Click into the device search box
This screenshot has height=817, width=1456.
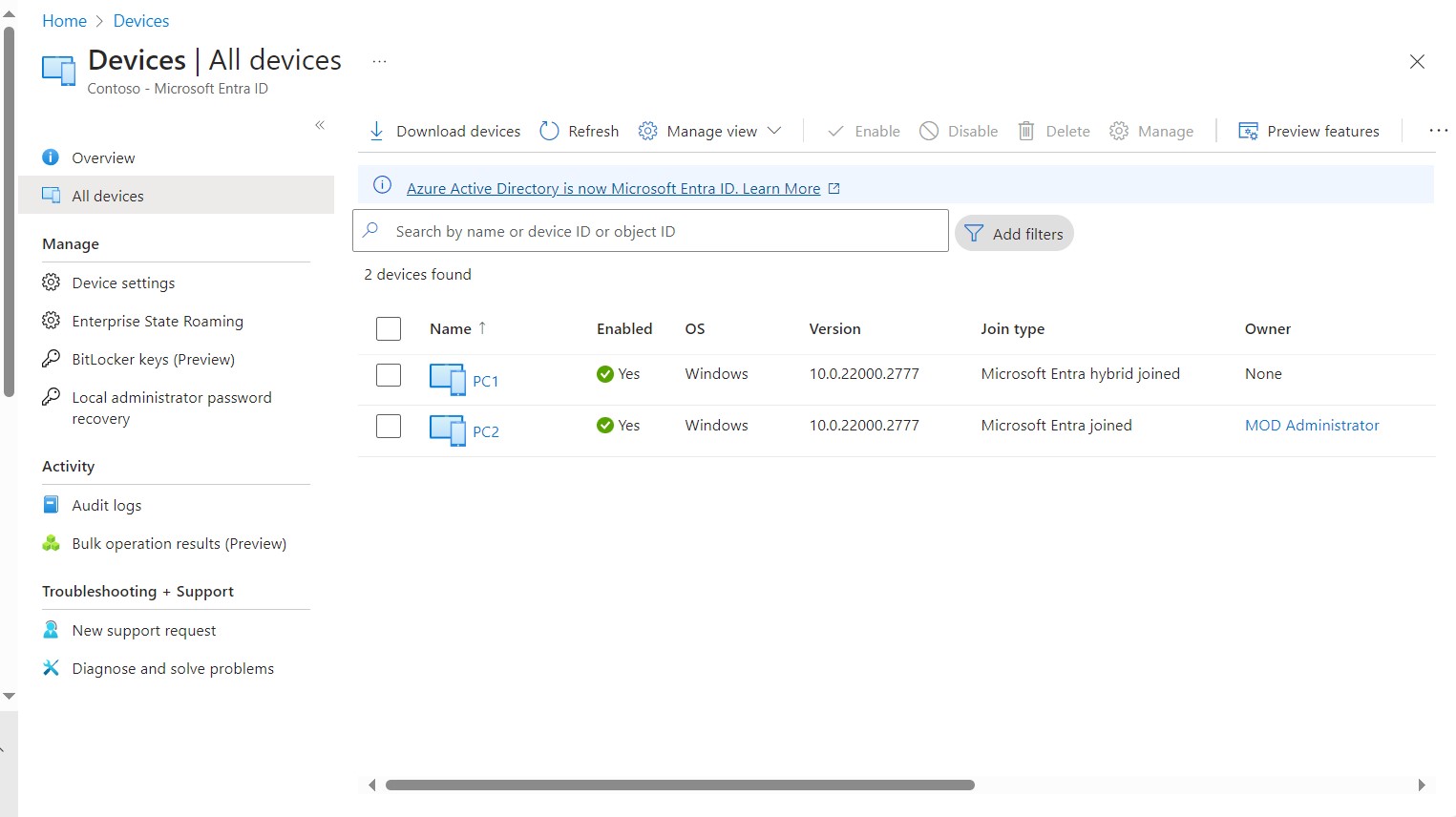tap(650, 231)
